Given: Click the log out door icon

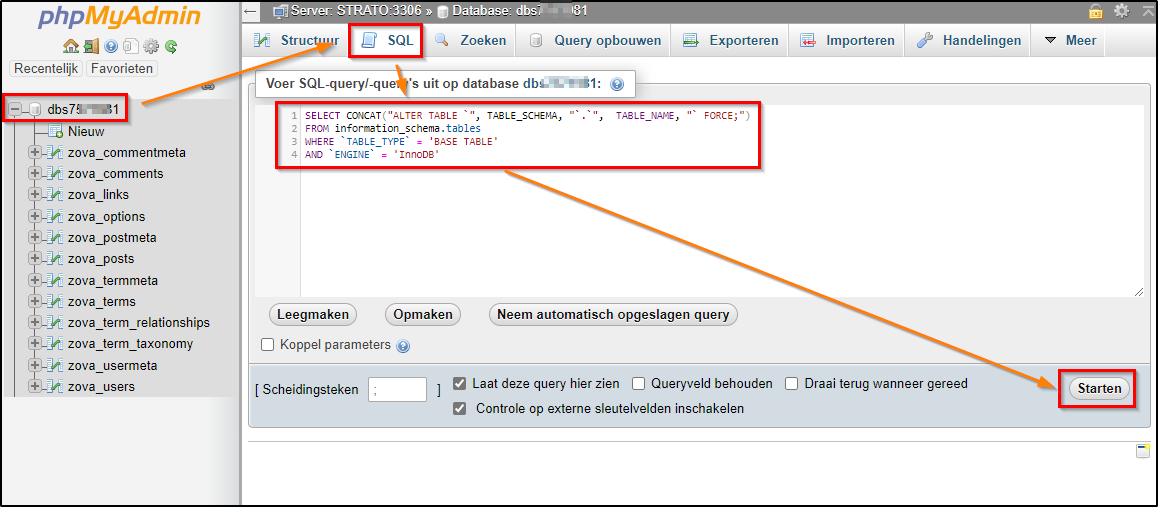Looking at the screenshot, I should point(91,46).
